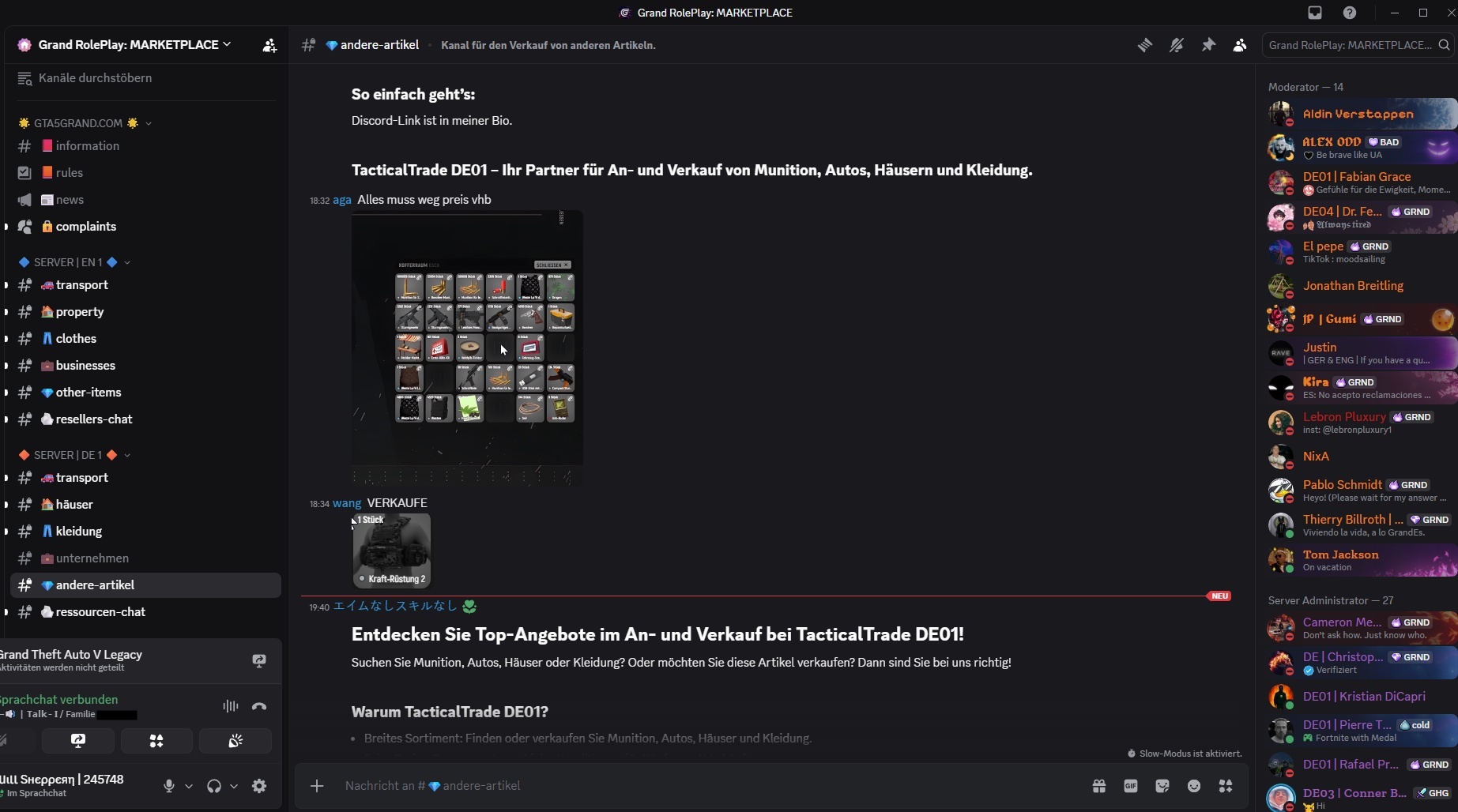Open the profile of user wang
1458x812 pixels.
[x=346, y=503]
